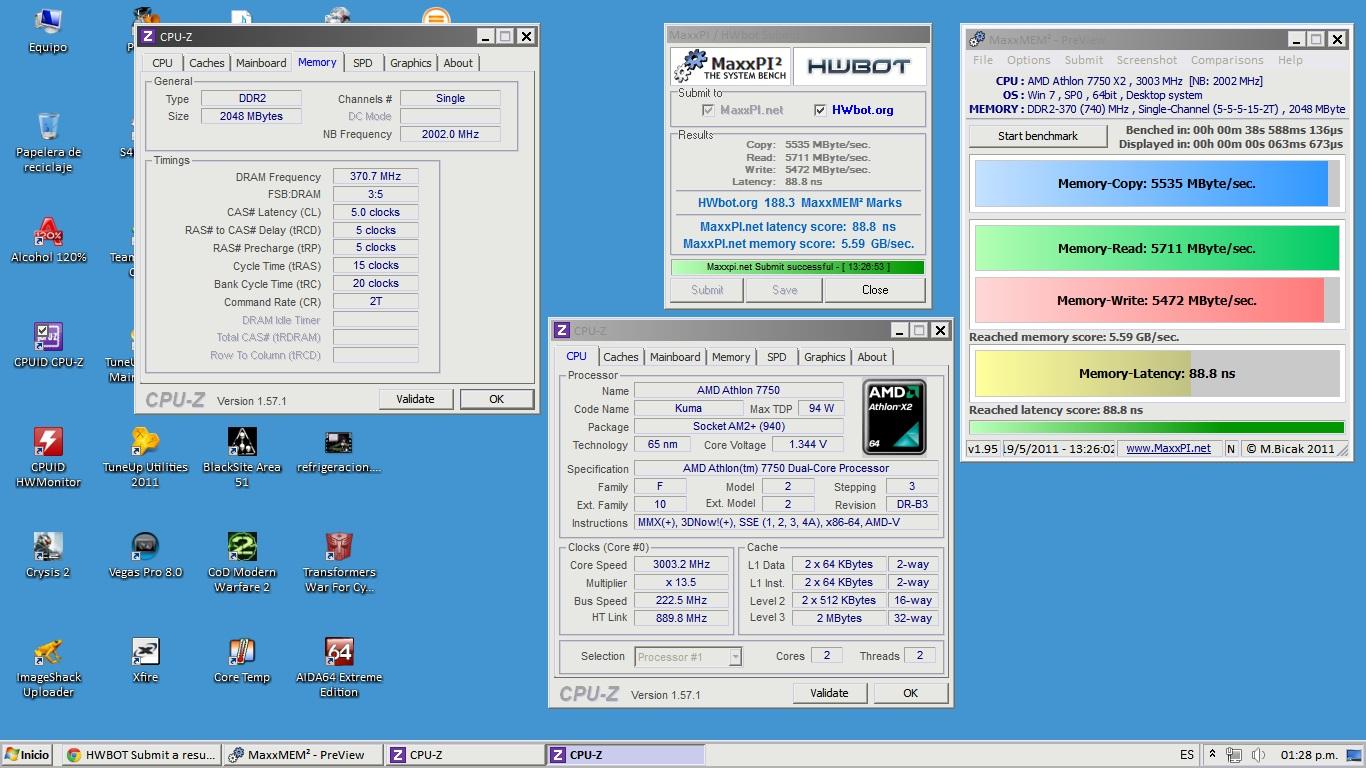Click the Memory-Latency result bar

tap(1157, 373)
